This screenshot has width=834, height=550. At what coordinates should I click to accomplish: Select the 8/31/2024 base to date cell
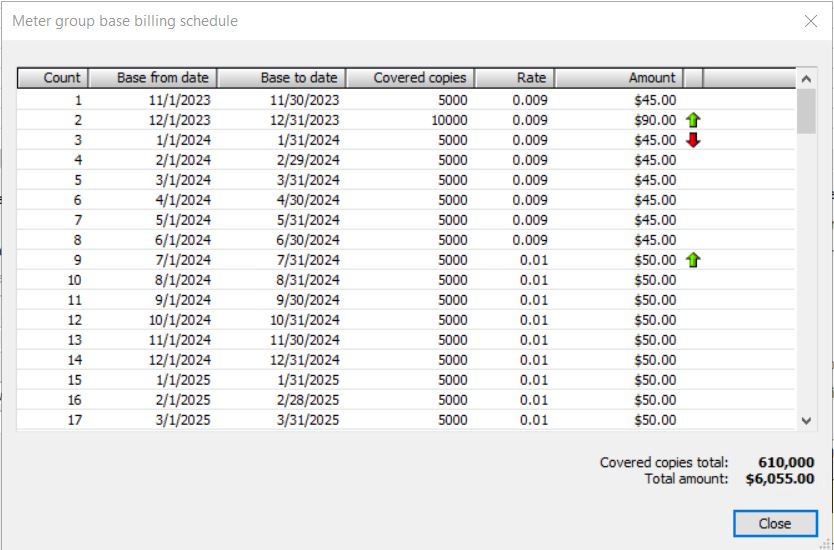308,280
